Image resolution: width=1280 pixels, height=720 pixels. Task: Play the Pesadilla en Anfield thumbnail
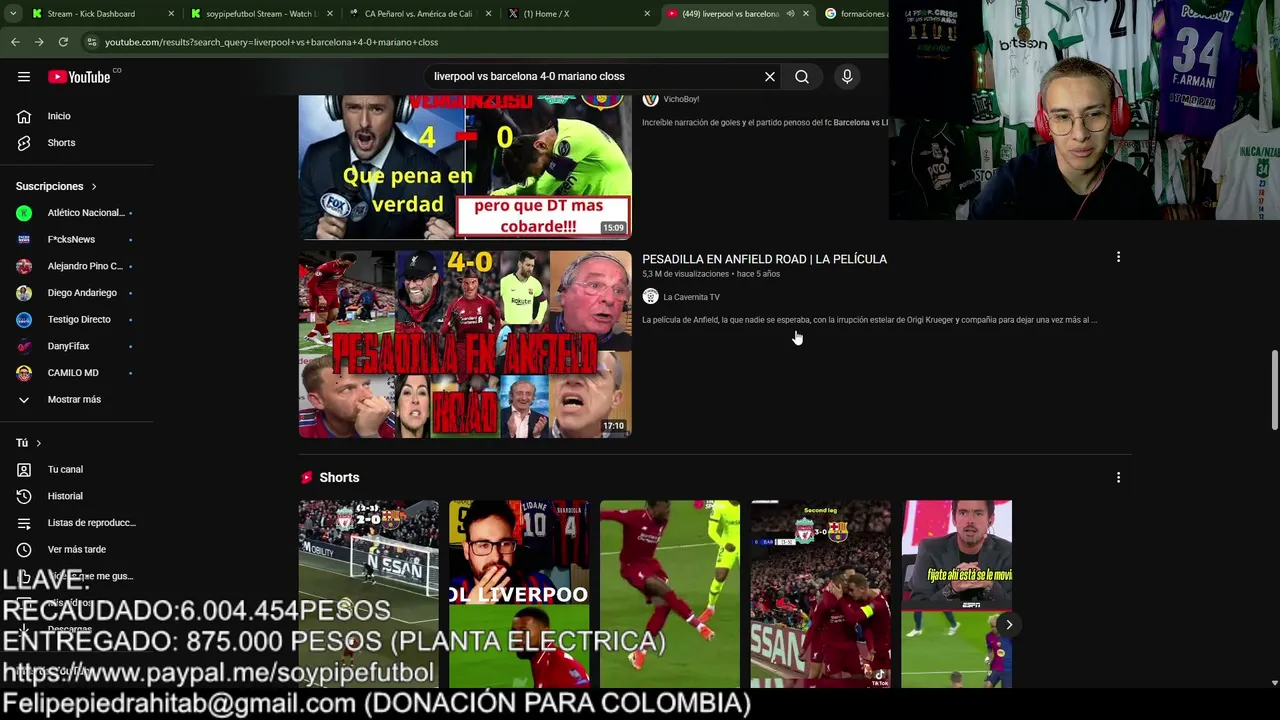coord(465,344)
